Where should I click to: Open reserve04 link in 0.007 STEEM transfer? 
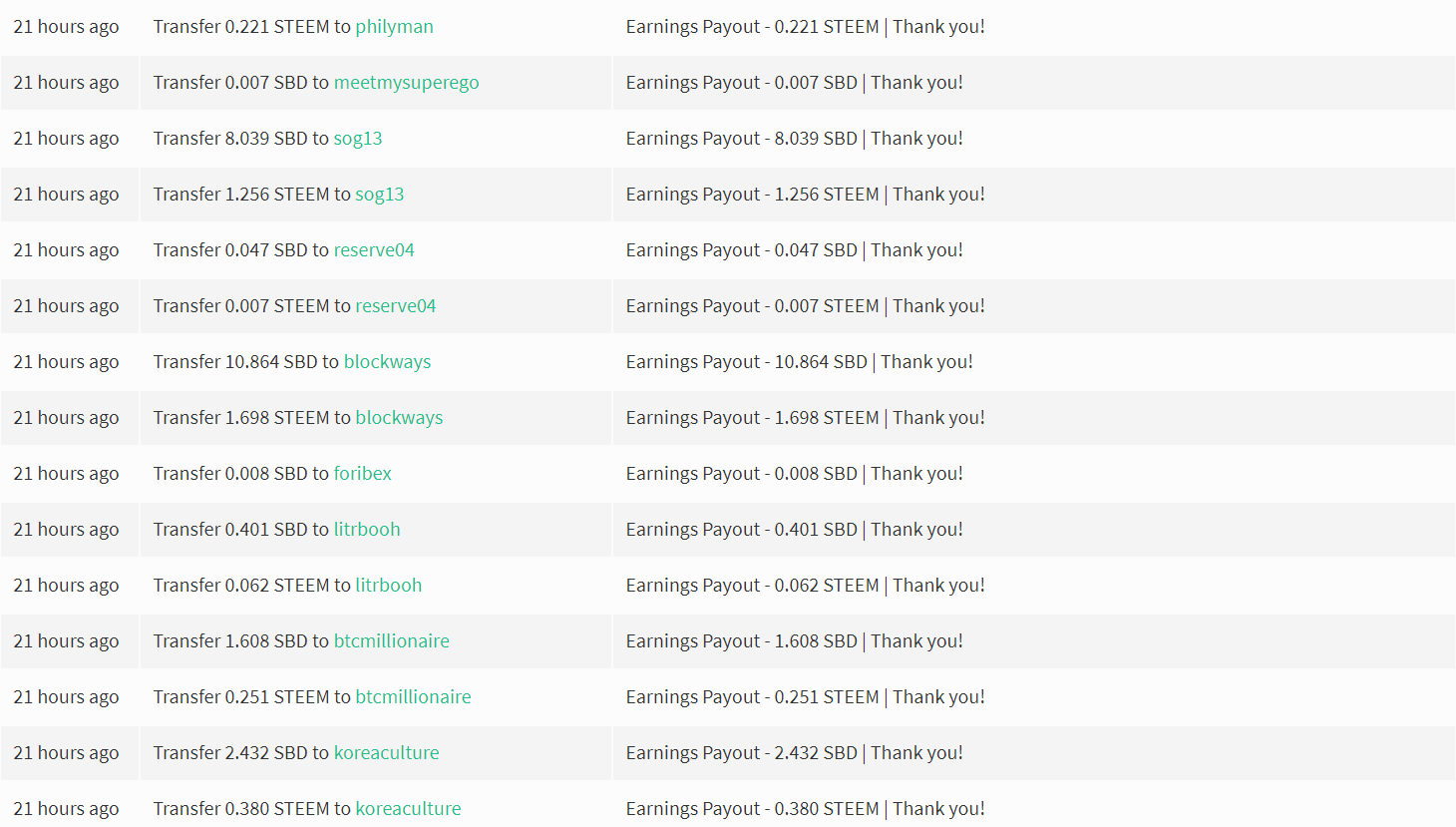click(396, 306)
